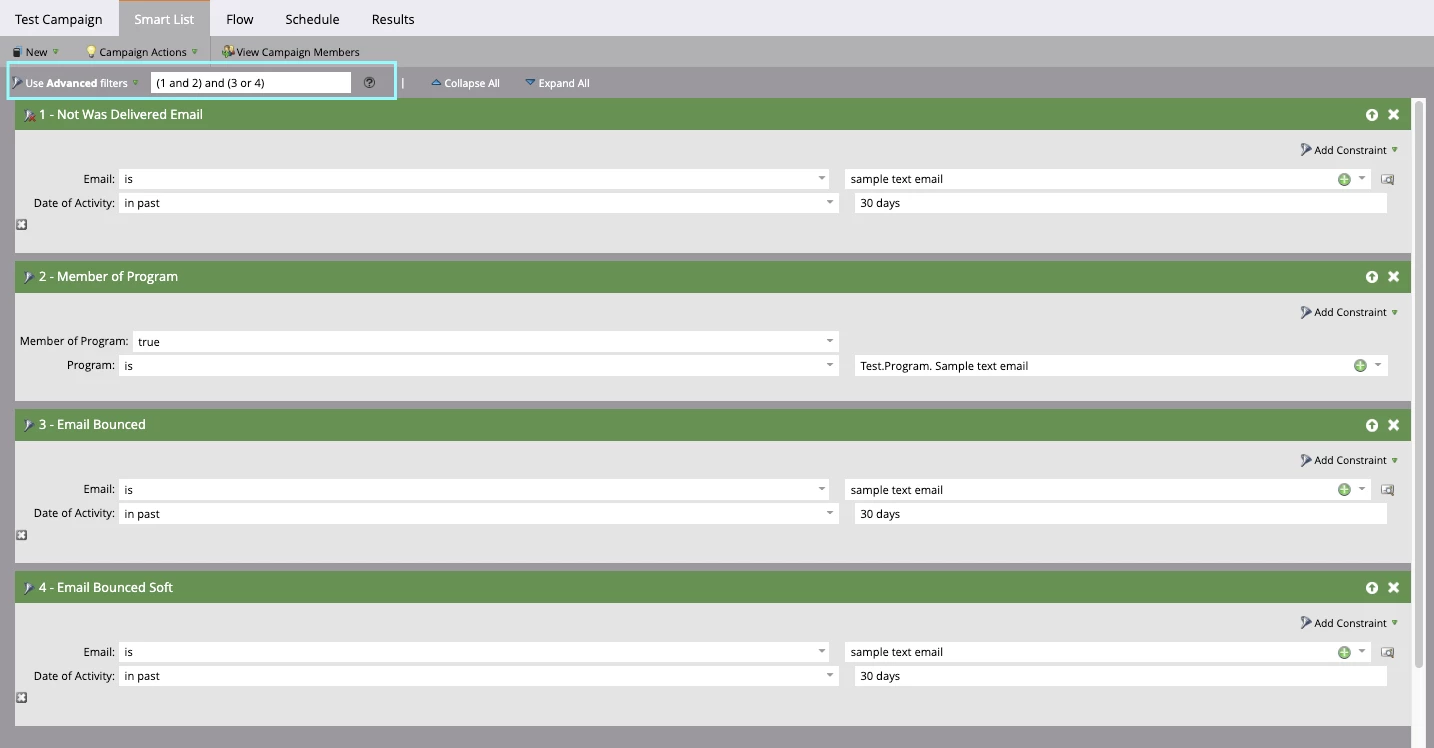Image resolution: width=1434 pixels, height=748 pixels.
Task: Add Constraint to Email Bounced filter
Action: [1349, 460]
